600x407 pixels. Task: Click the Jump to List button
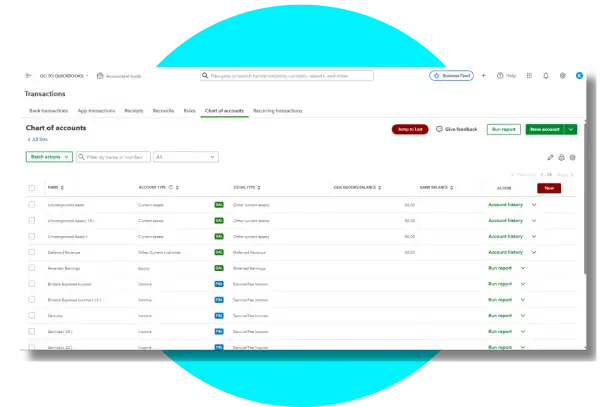(x=410, y=129)
